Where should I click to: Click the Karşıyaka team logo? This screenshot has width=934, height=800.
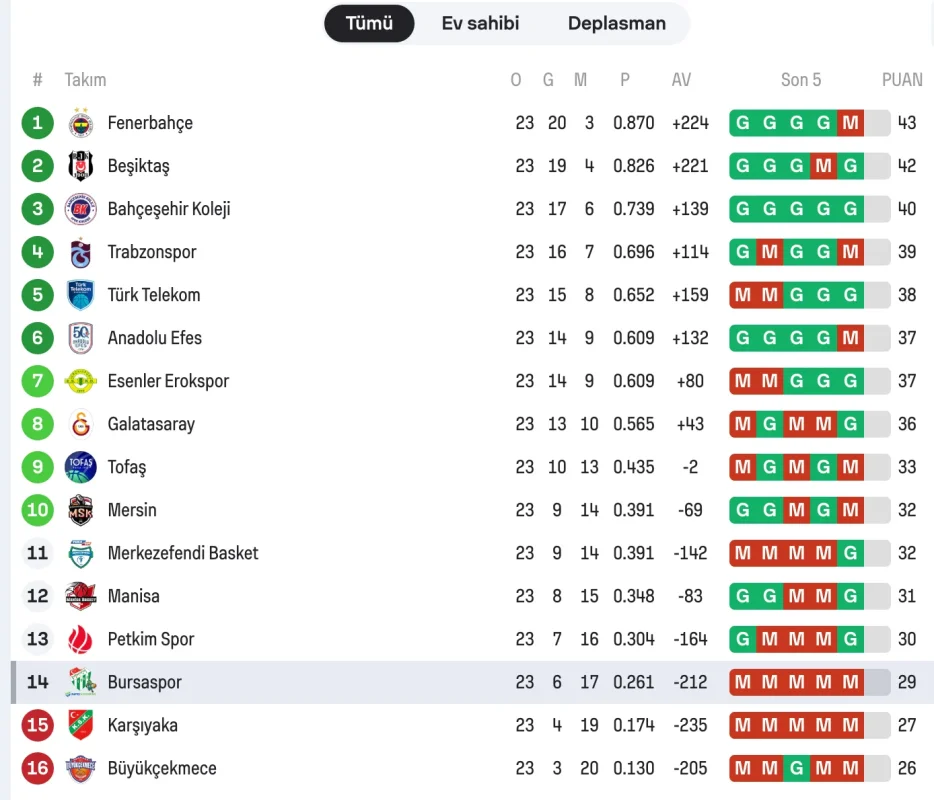(81, 725)
